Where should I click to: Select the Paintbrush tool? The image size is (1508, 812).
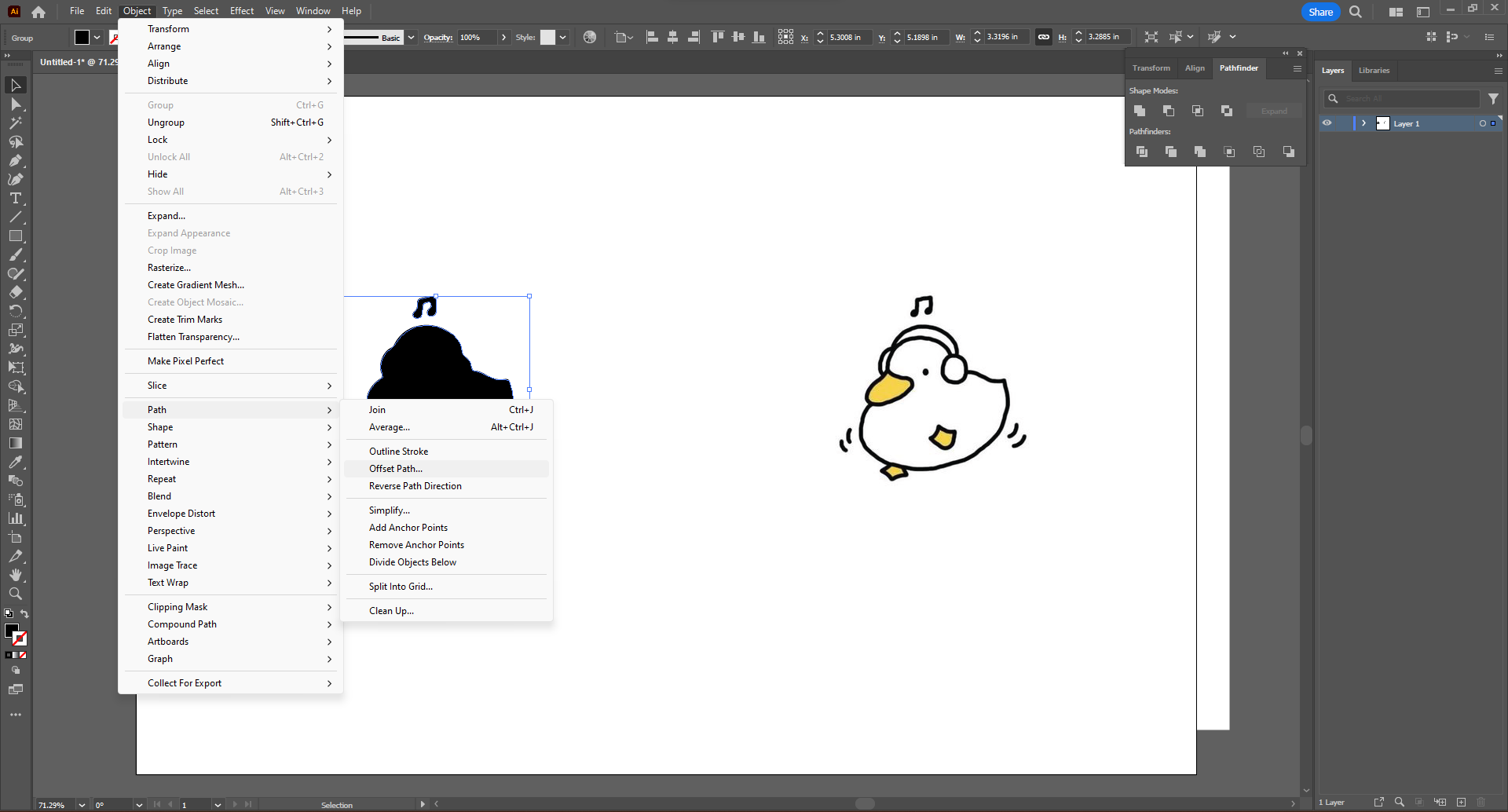tap(15, 254)
